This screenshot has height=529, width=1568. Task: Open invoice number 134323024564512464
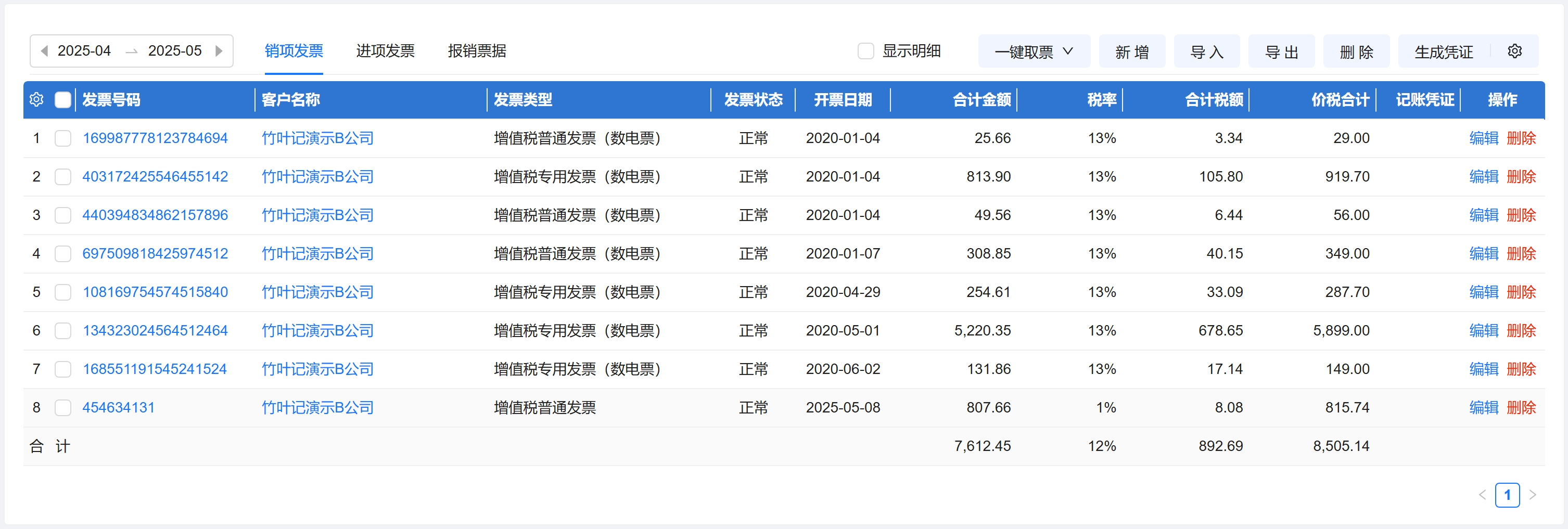click(155, 330)
